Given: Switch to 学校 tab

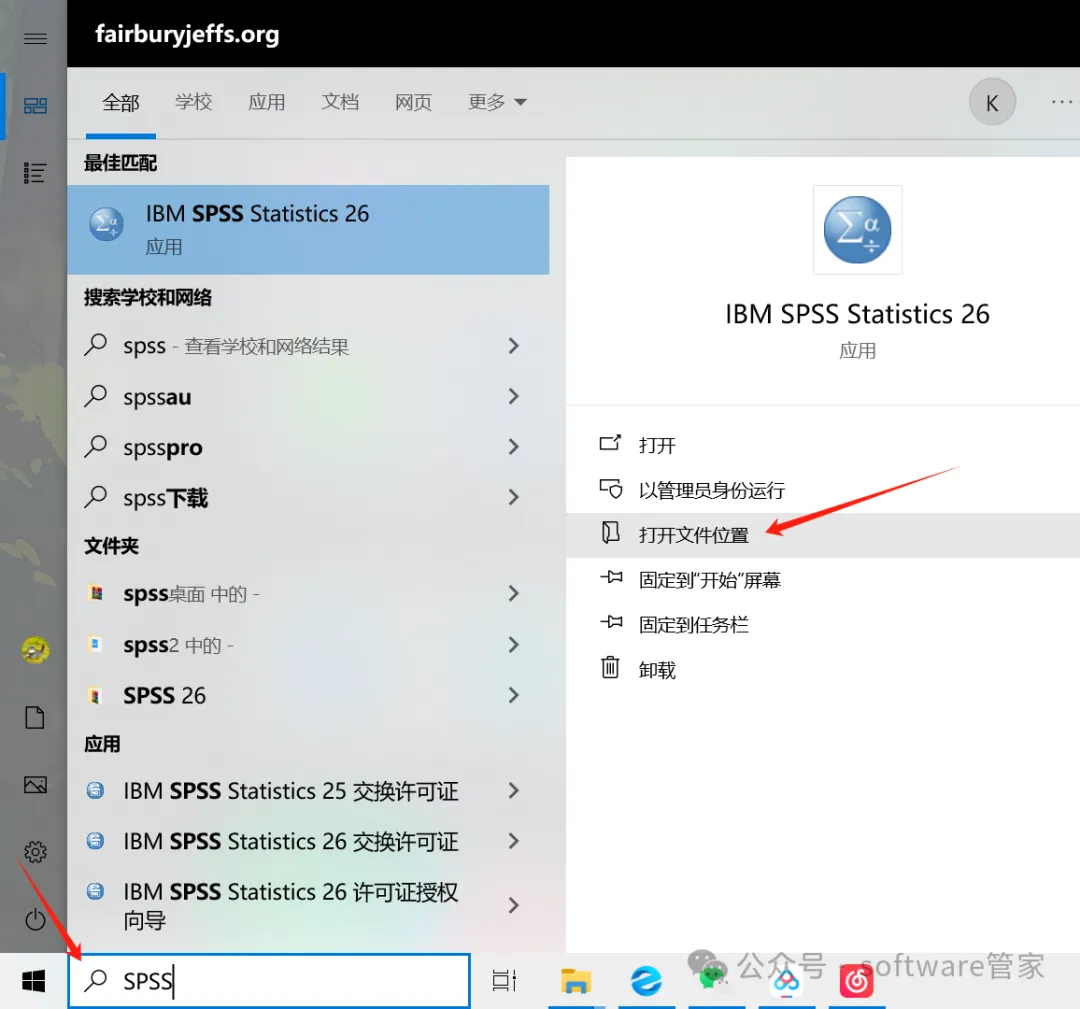Looking at the screenshot, I should point(194,102).
